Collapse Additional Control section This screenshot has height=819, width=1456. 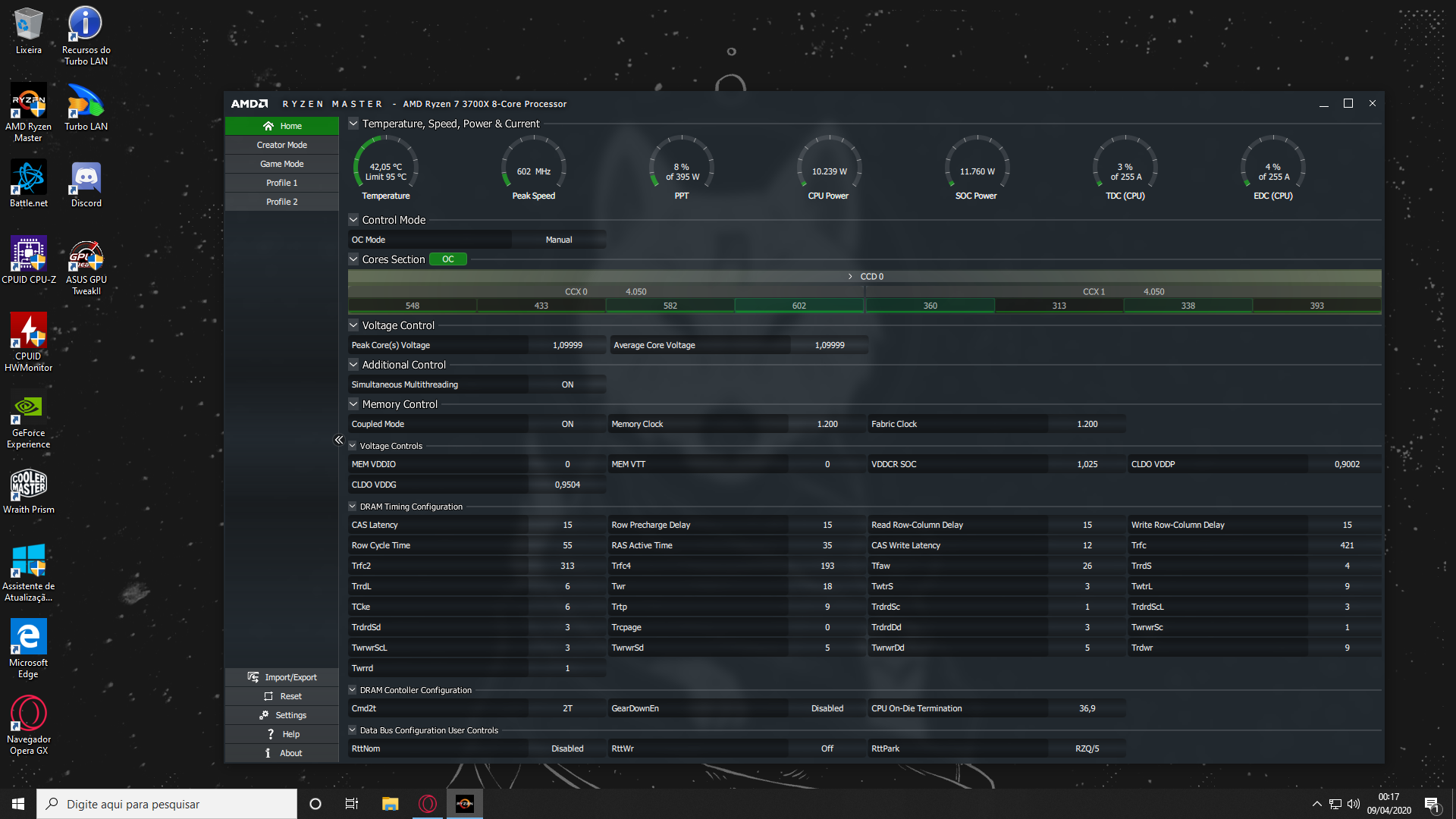(353, 365)
